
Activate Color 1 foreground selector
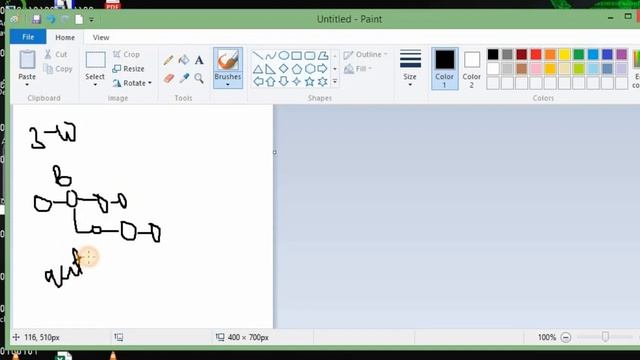[444, 69]
